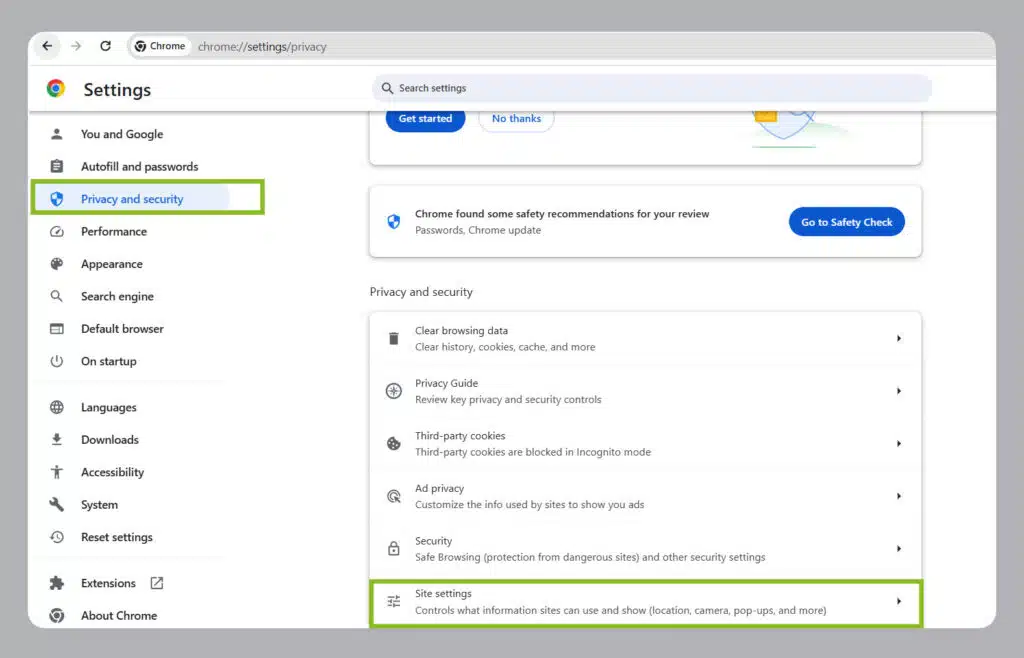Click the Chrome site info chip

pyautogui.click(x=161, y=46)
